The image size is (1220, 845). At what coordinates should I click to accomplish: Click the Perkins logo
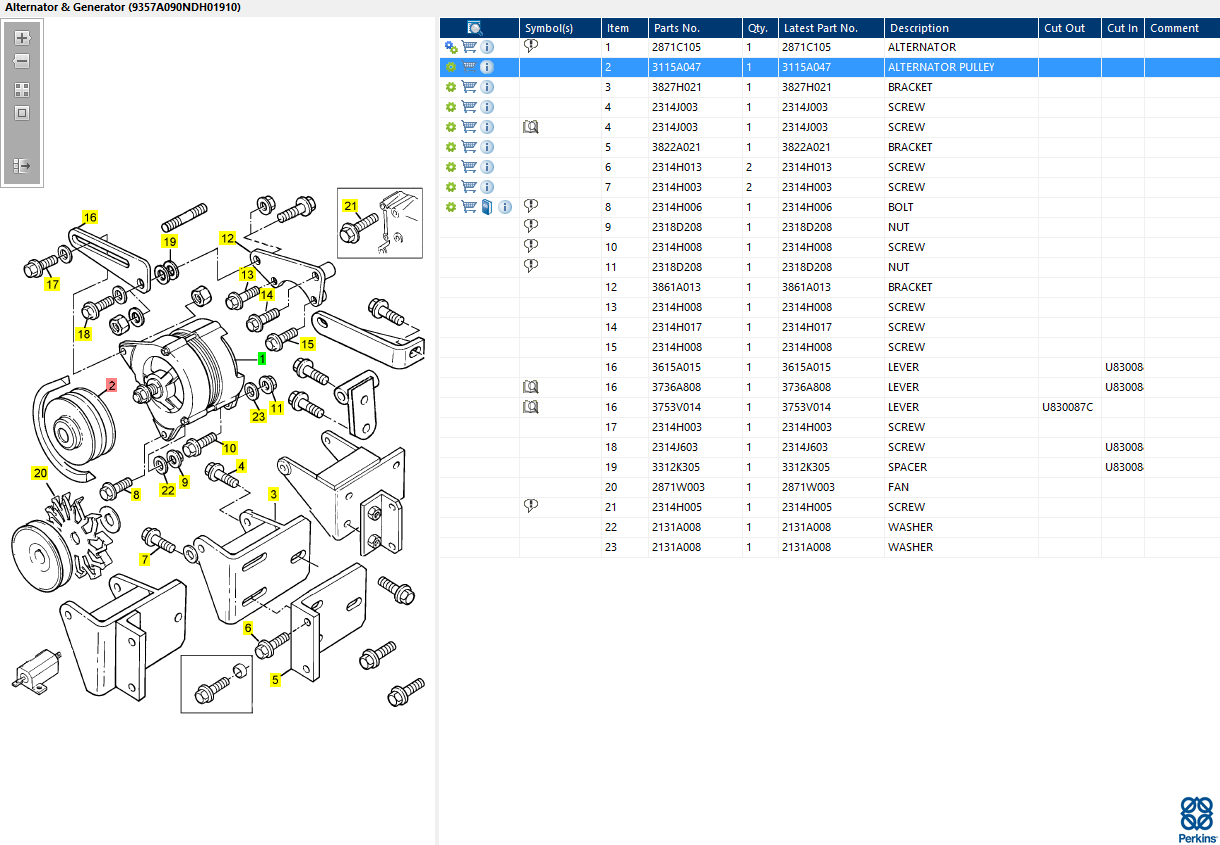click(1197, 820)
